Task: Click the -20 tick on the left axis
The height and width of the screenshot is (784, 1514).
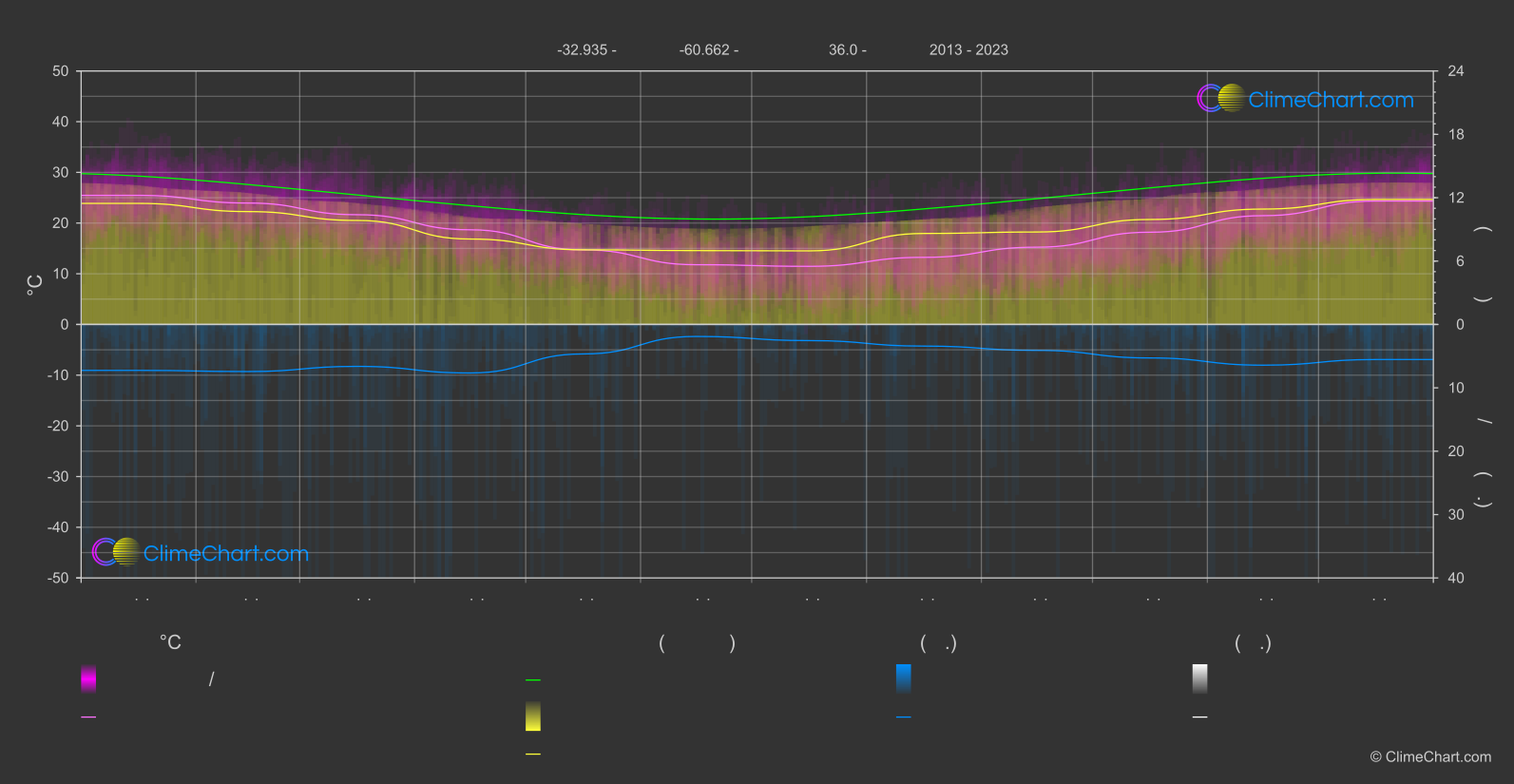Action: pos(58,426)
